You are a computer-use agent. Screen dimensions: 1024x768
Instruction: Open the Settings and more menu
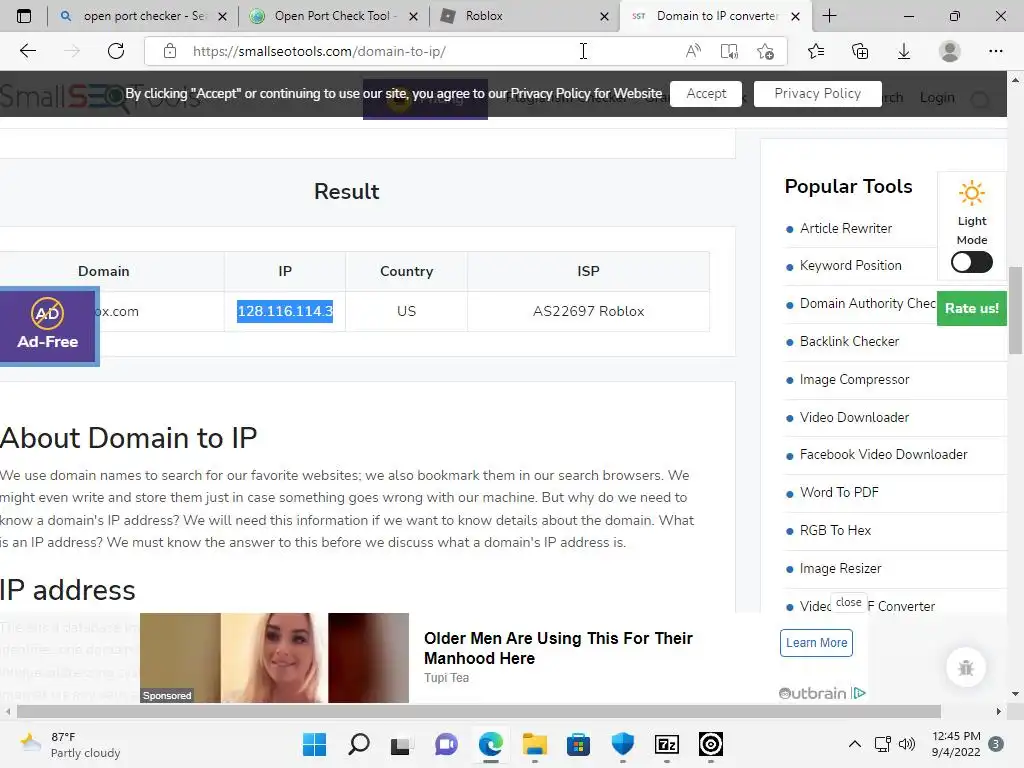click(x=995, y=51)
